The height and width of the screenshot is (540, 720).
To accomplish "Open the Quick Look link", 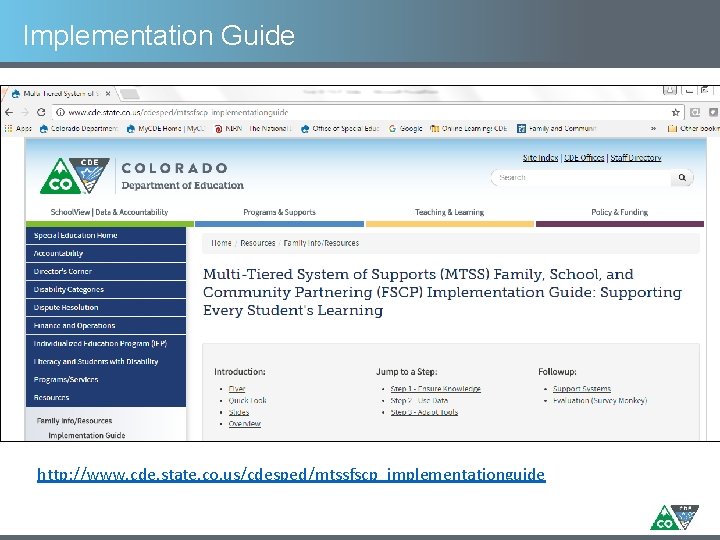I will [x=248, y=400].
